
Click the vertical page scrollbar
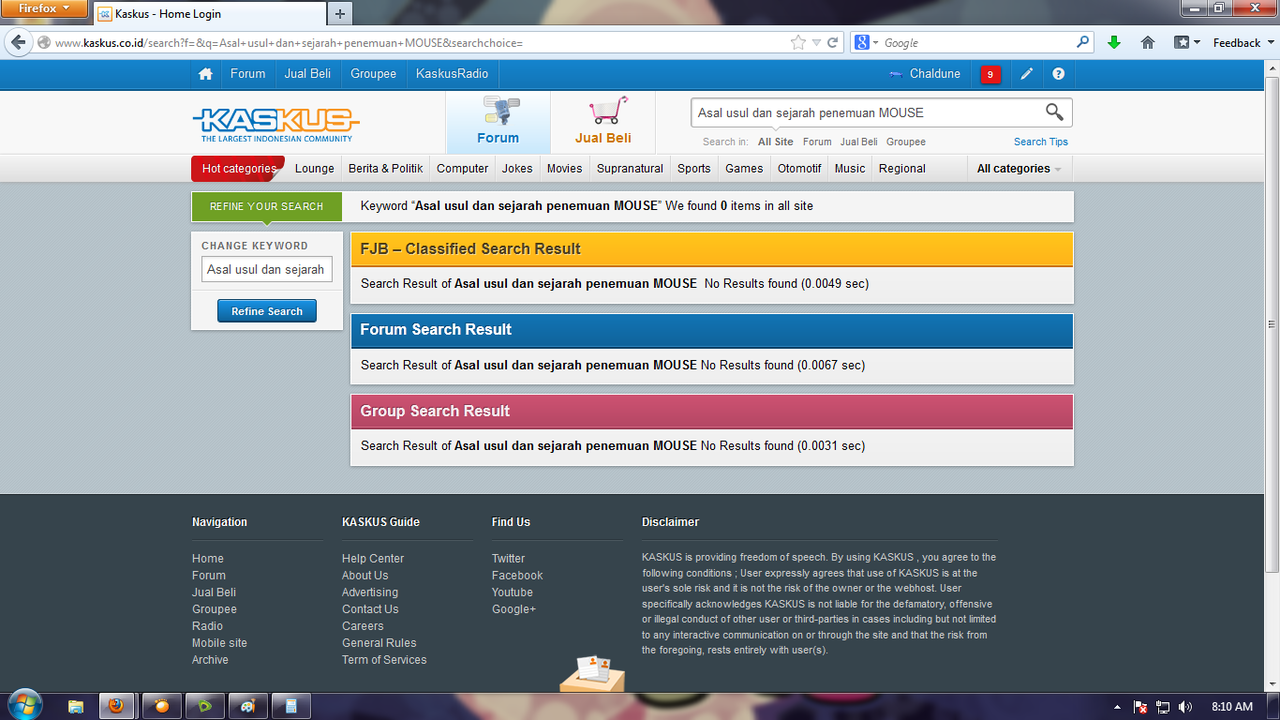pos(1272,324)
